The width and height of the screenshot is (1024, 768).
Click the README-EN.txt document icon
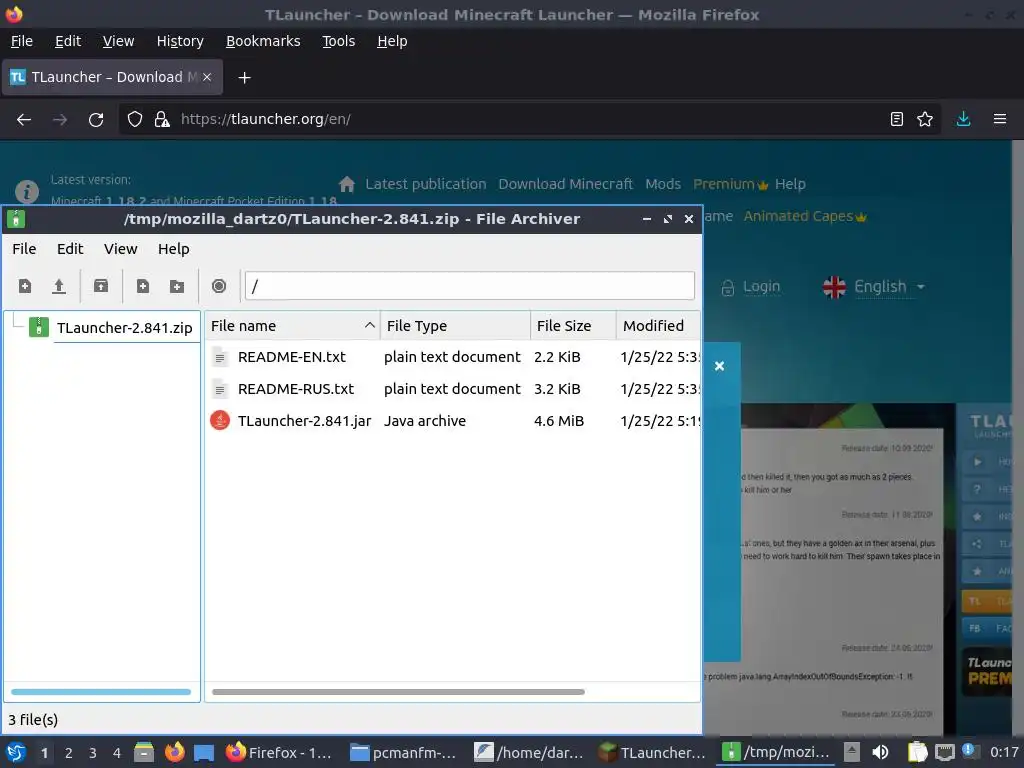[220, 357]
